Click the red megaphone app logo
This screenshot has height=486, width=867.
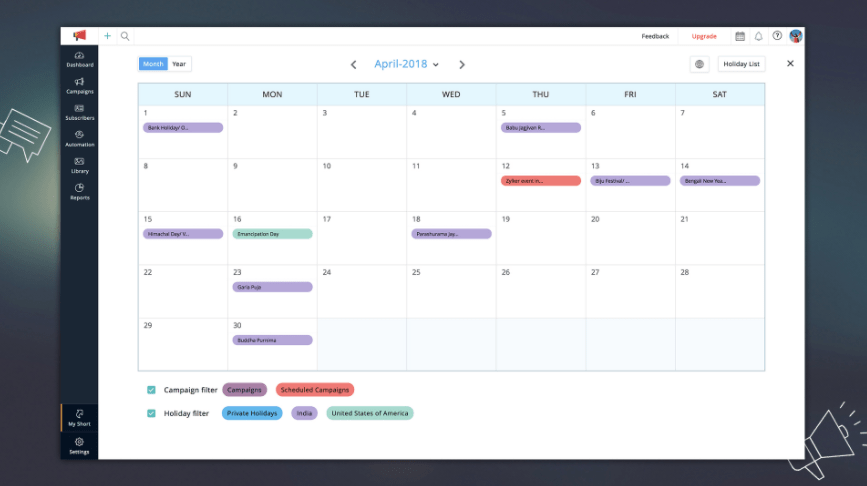point(80,36)
